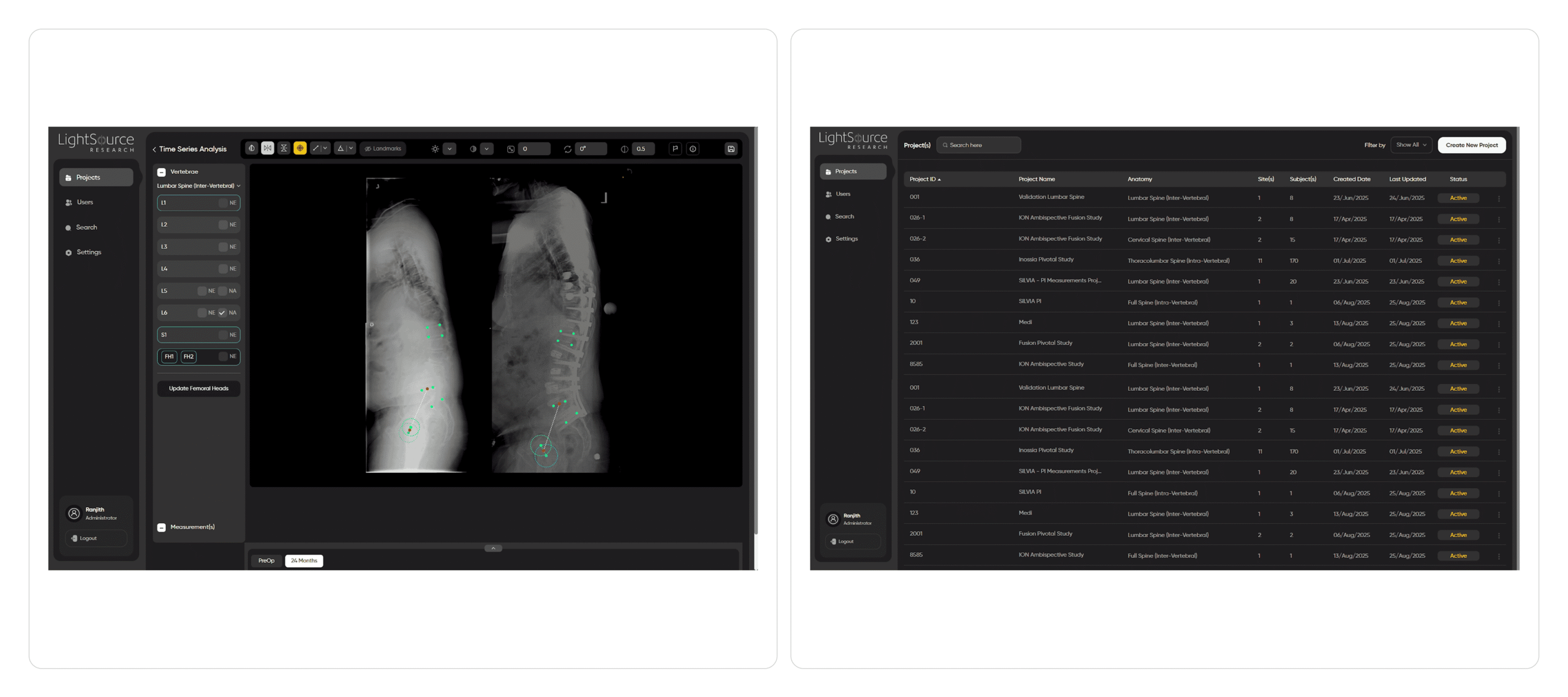
Task: Click the vertical flip icon in toolbar
Action: pos(284,148)
